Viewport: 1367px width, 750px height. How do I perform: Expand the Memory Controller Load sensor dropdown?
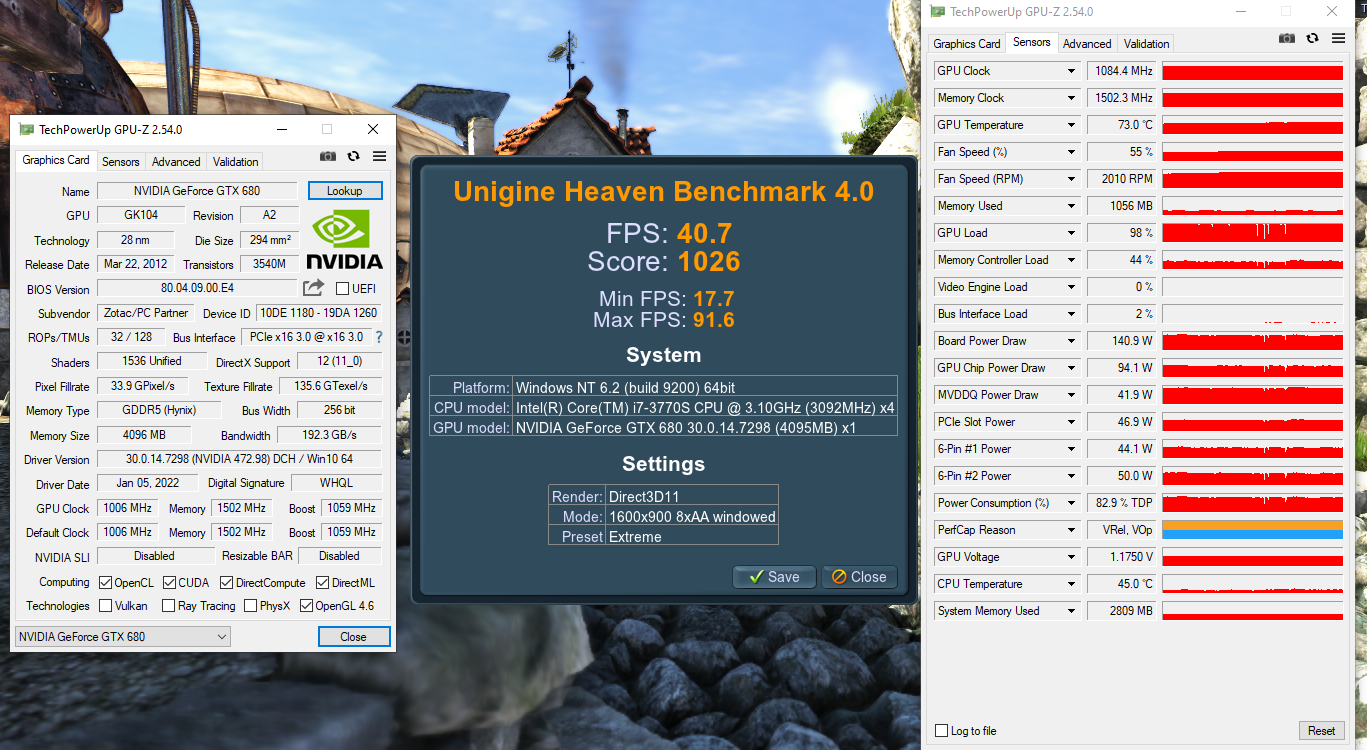(1072, 260)
